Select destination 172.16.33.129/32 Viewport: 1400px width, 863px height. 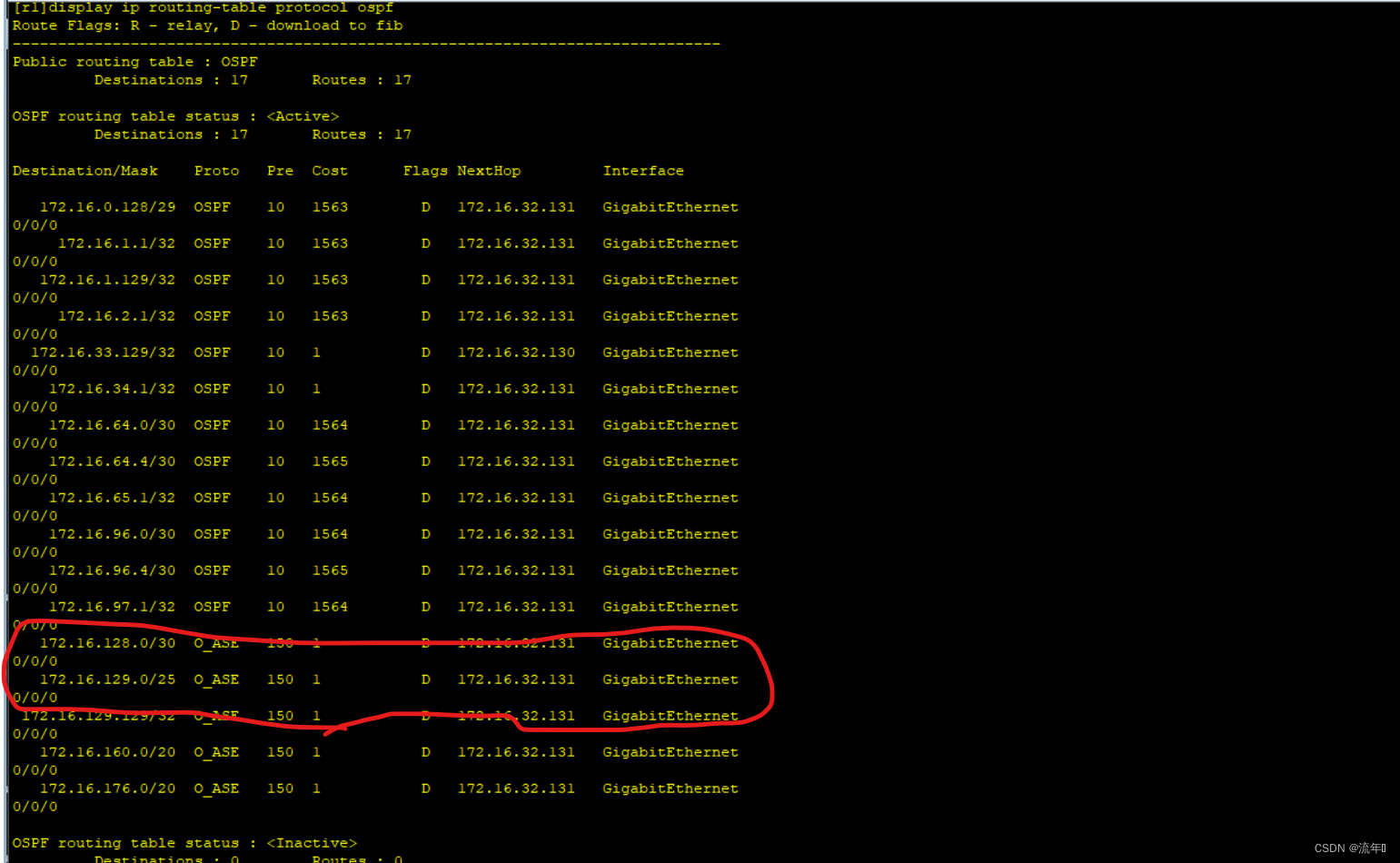(103, 352)
